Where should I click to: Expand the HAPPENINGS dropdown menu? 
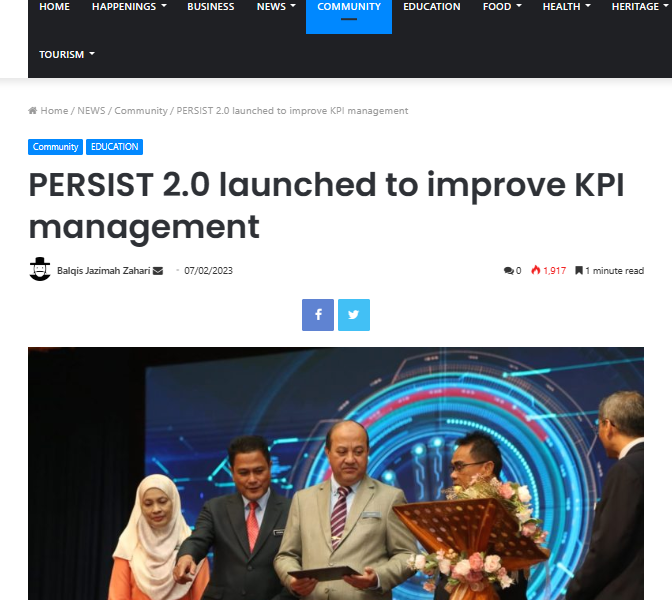click(129, 7)
